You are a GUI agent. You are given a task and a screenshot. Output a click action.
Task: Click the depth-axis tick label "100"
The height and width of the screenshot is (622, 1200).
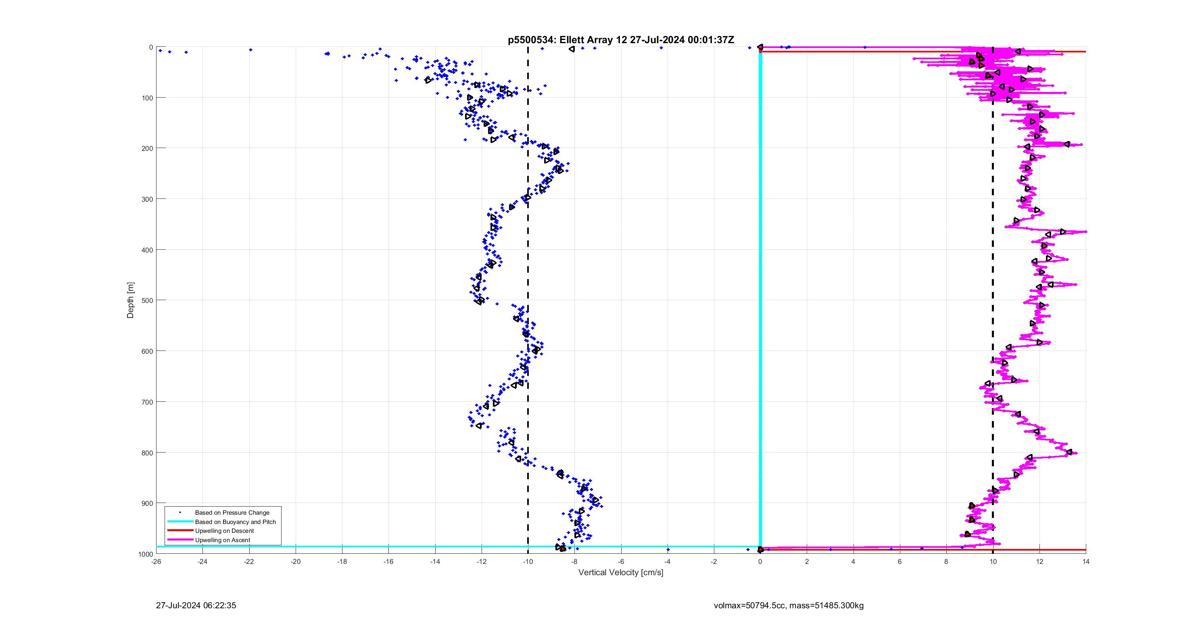click(x=146, y=97)
